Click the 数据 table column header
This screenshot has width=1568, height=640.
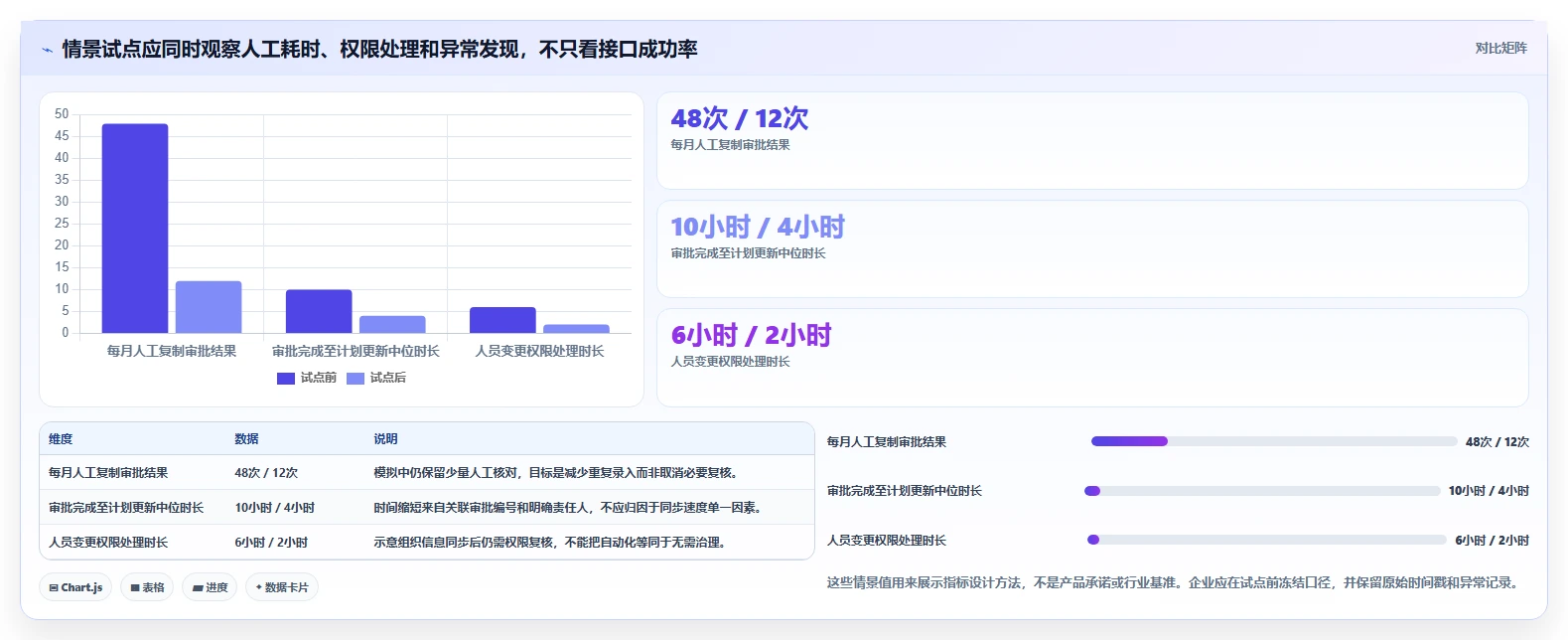tap(246, 439)
